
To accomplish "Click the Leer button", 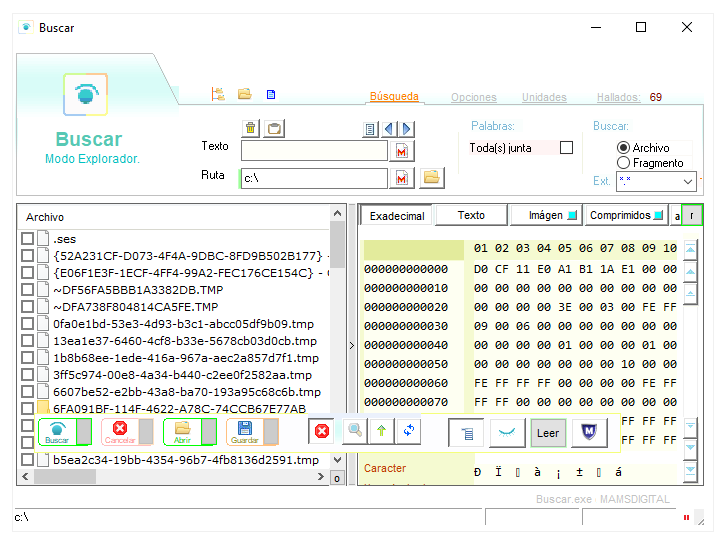I will pyautogui.click(x=548, y=433).
